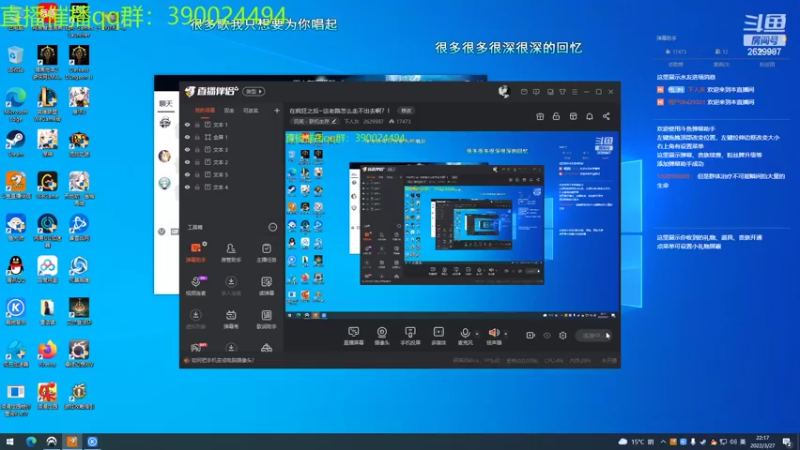
Task: Click 修改 to edit the stream title
Action: coord(406,111)
